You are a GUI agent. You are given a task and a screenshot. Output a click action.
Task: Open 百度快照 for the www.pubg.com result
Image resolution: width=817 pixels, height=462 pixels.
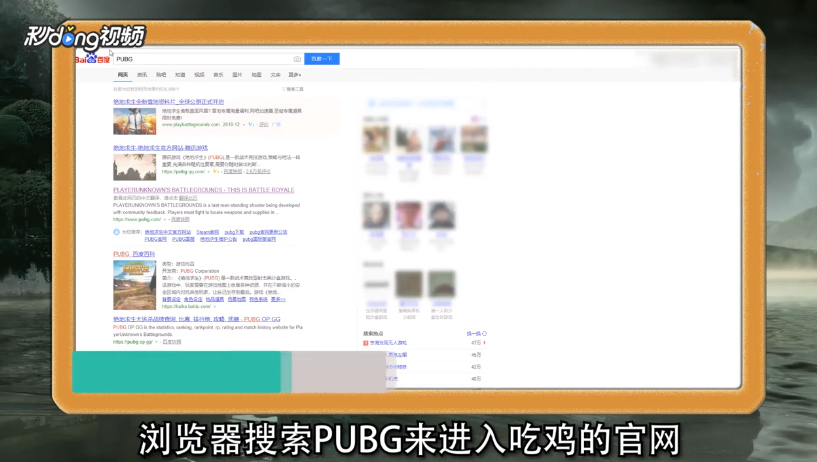tap(180, 219)
